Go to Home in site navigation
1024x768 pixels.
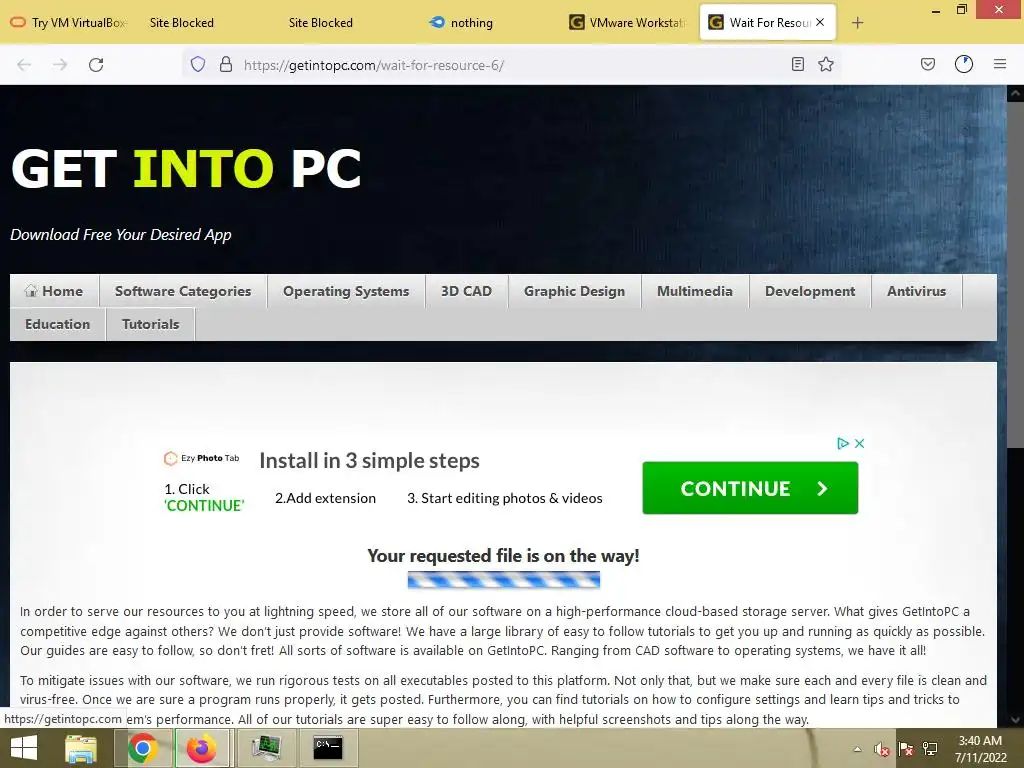tap(54, 291)
